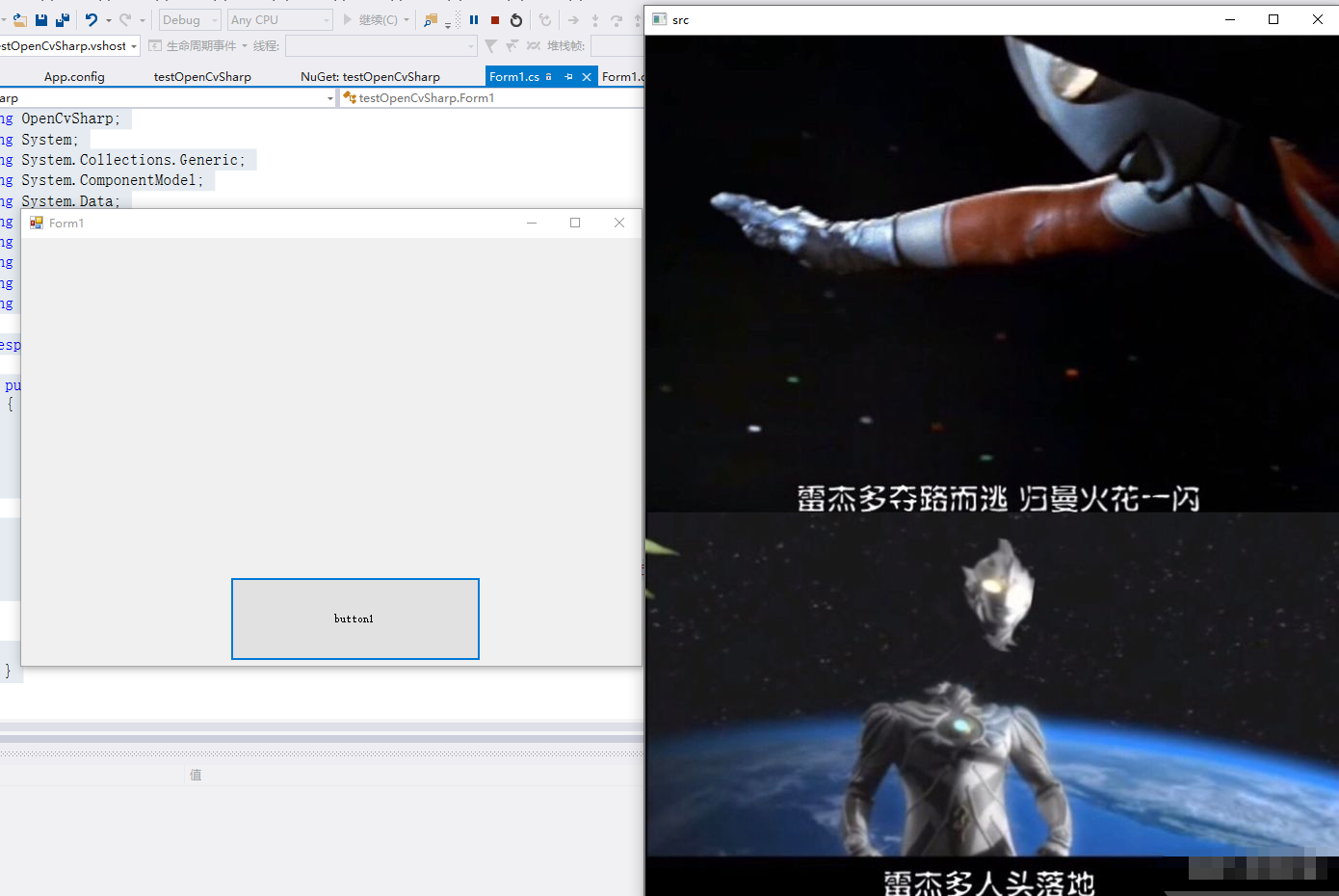Click inside the 堆栈帧 stack frame field
1339x896 pixels.
coord(617,45)
